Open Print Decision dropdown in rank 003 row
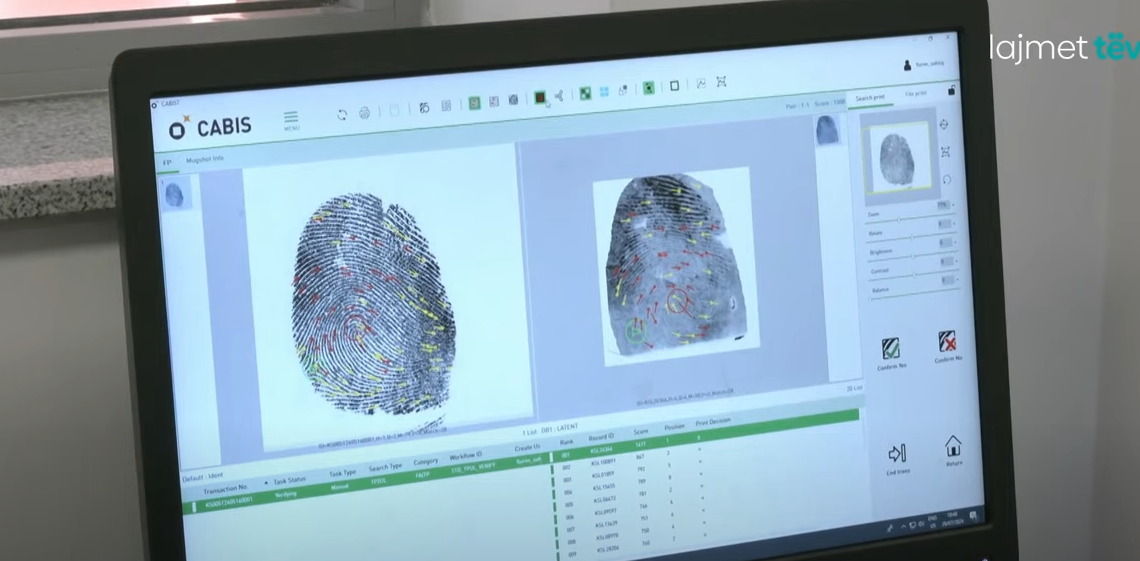 point(700,462)
